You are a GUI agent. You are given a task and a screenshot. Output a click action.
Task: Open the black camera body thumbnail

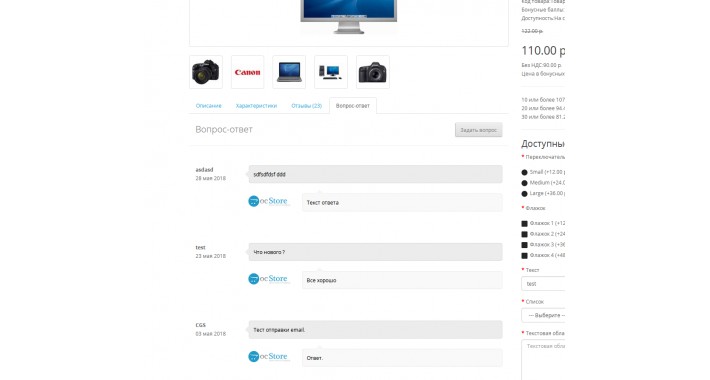point(373,72)
